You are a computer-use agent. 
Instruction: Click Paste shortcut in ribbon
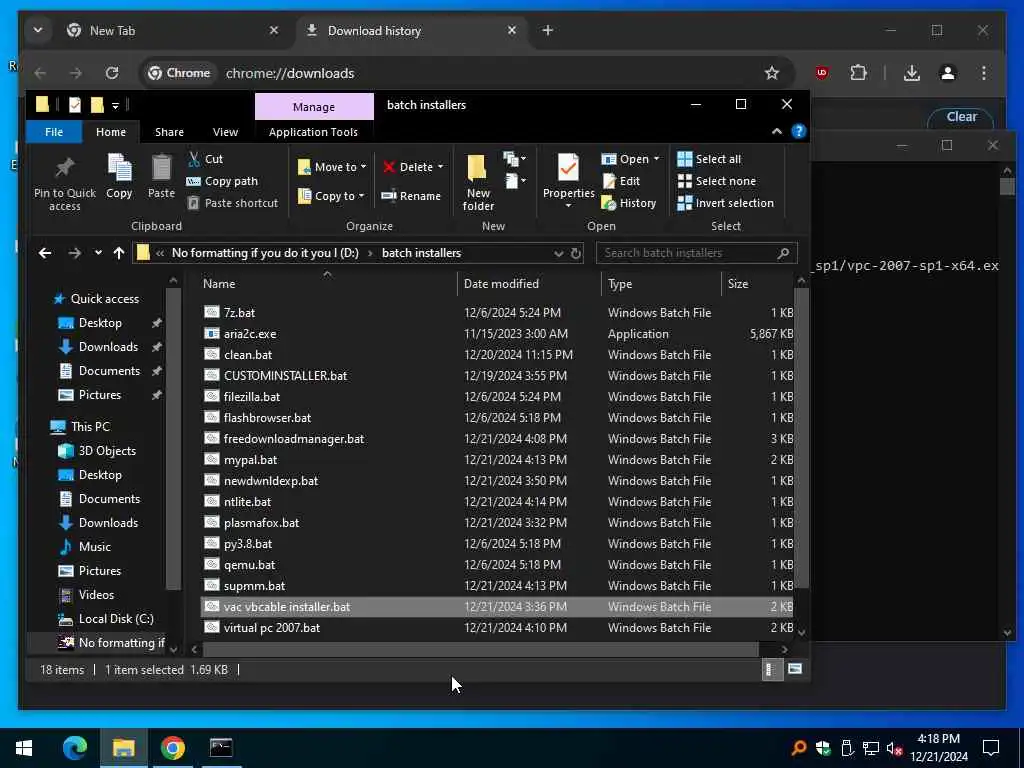click(x=232, y=203)
